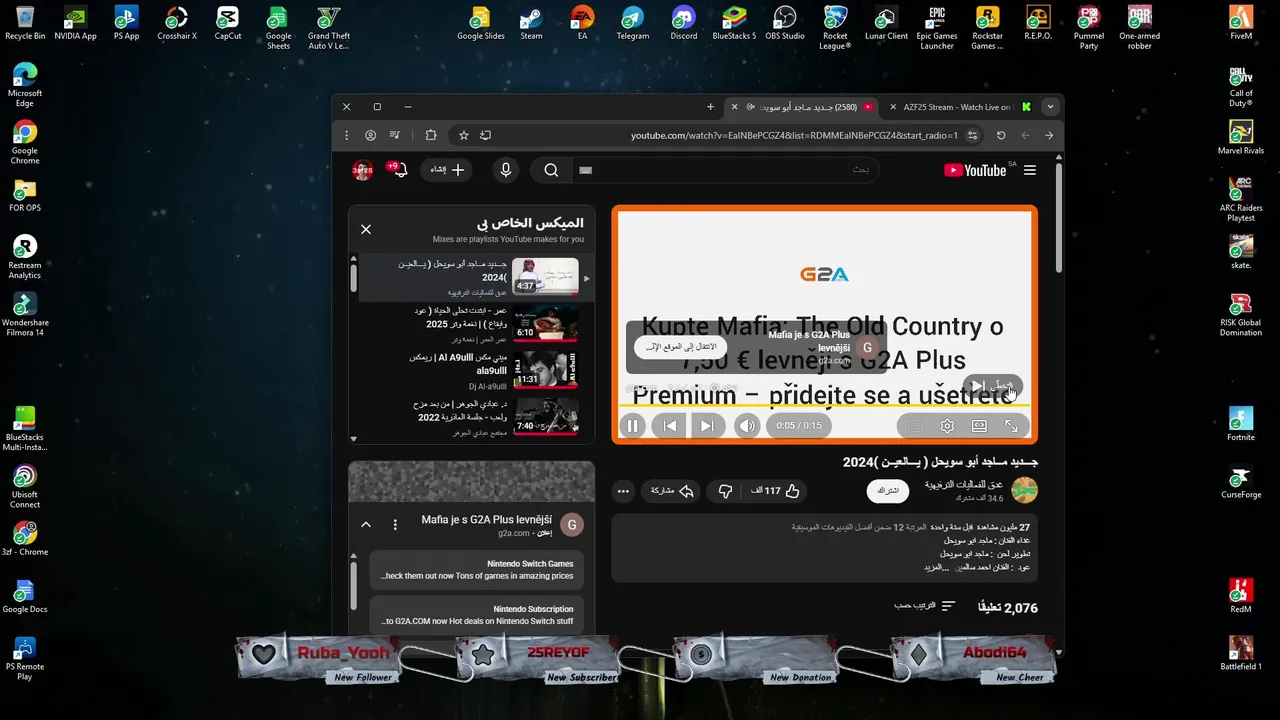Open Steam desktop shortcut

[x=531, y=24]
